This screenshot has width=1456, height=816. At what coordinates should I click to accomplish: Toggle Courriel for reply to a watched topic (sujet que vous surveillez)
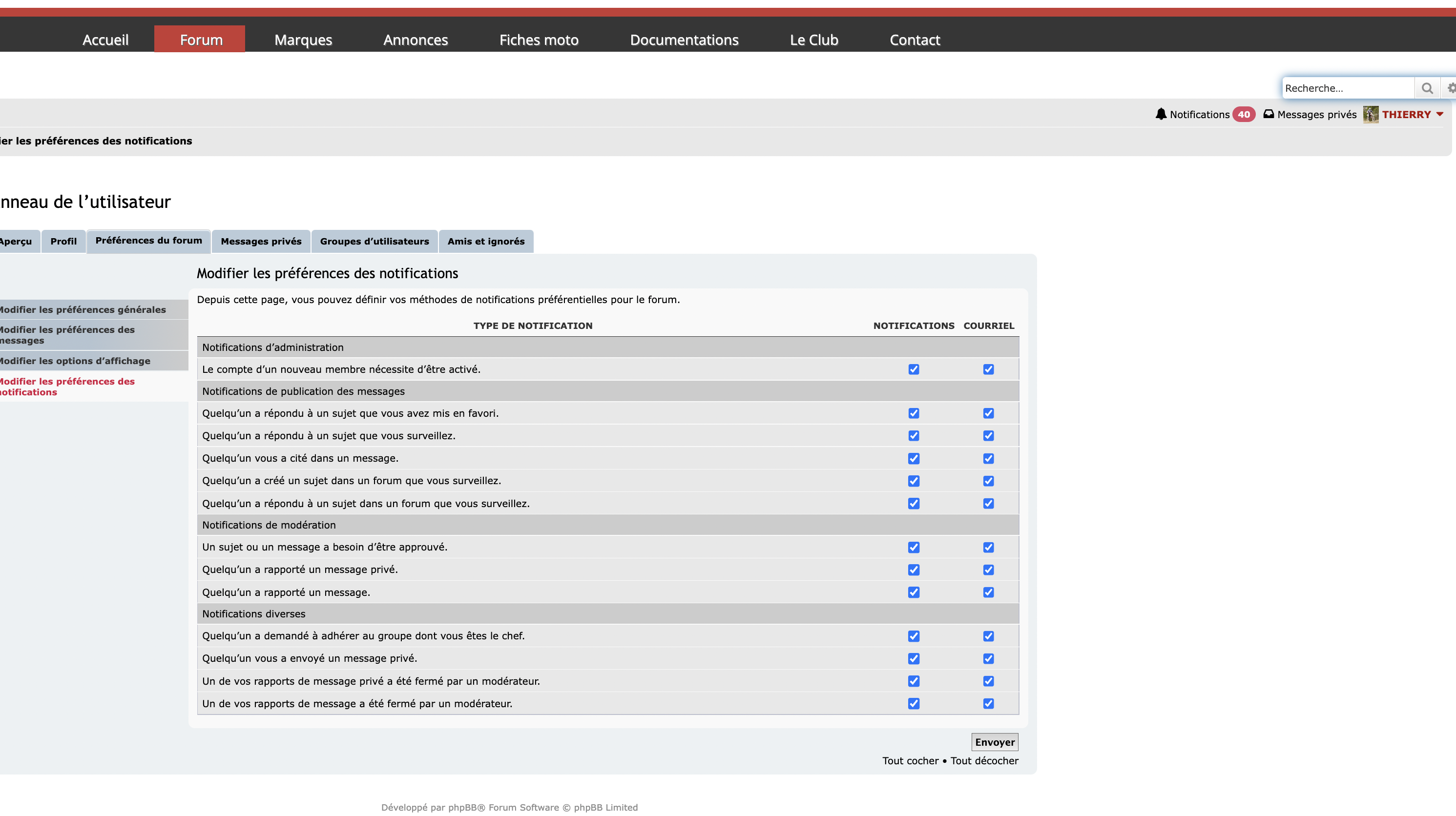988,436
